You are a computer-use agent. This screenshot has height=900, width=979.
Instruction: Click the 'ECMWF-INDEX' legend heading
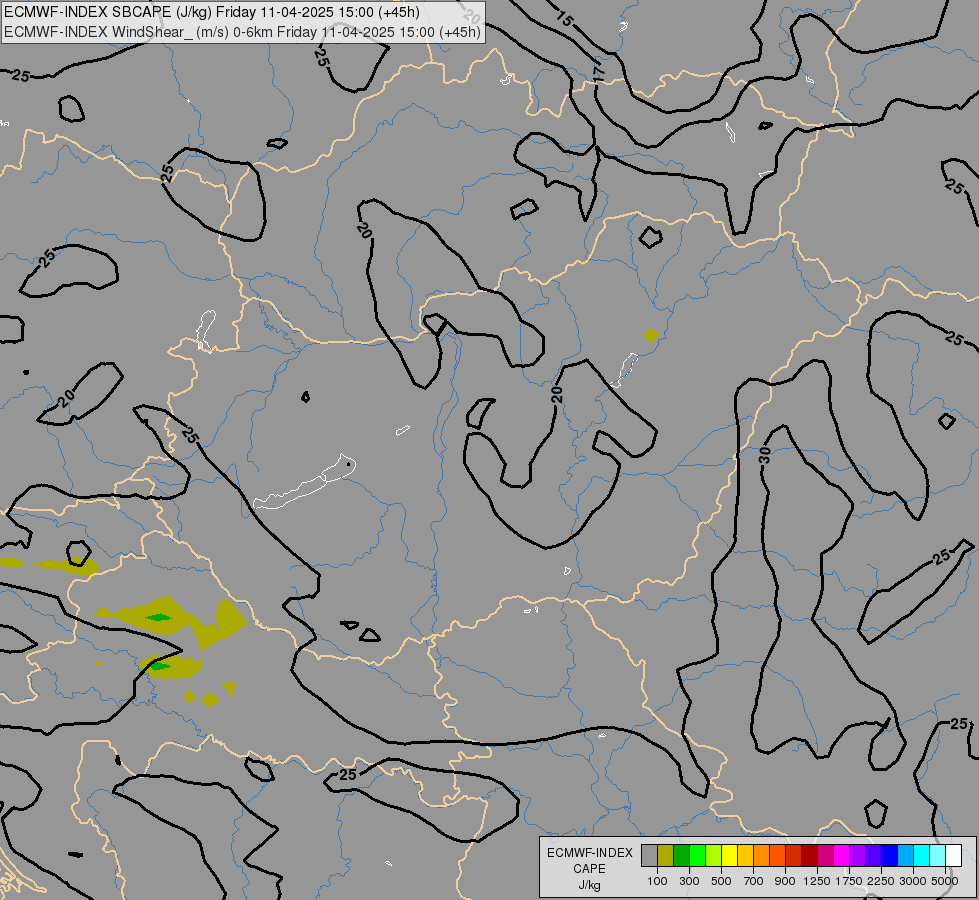click(x=589, y=853)
